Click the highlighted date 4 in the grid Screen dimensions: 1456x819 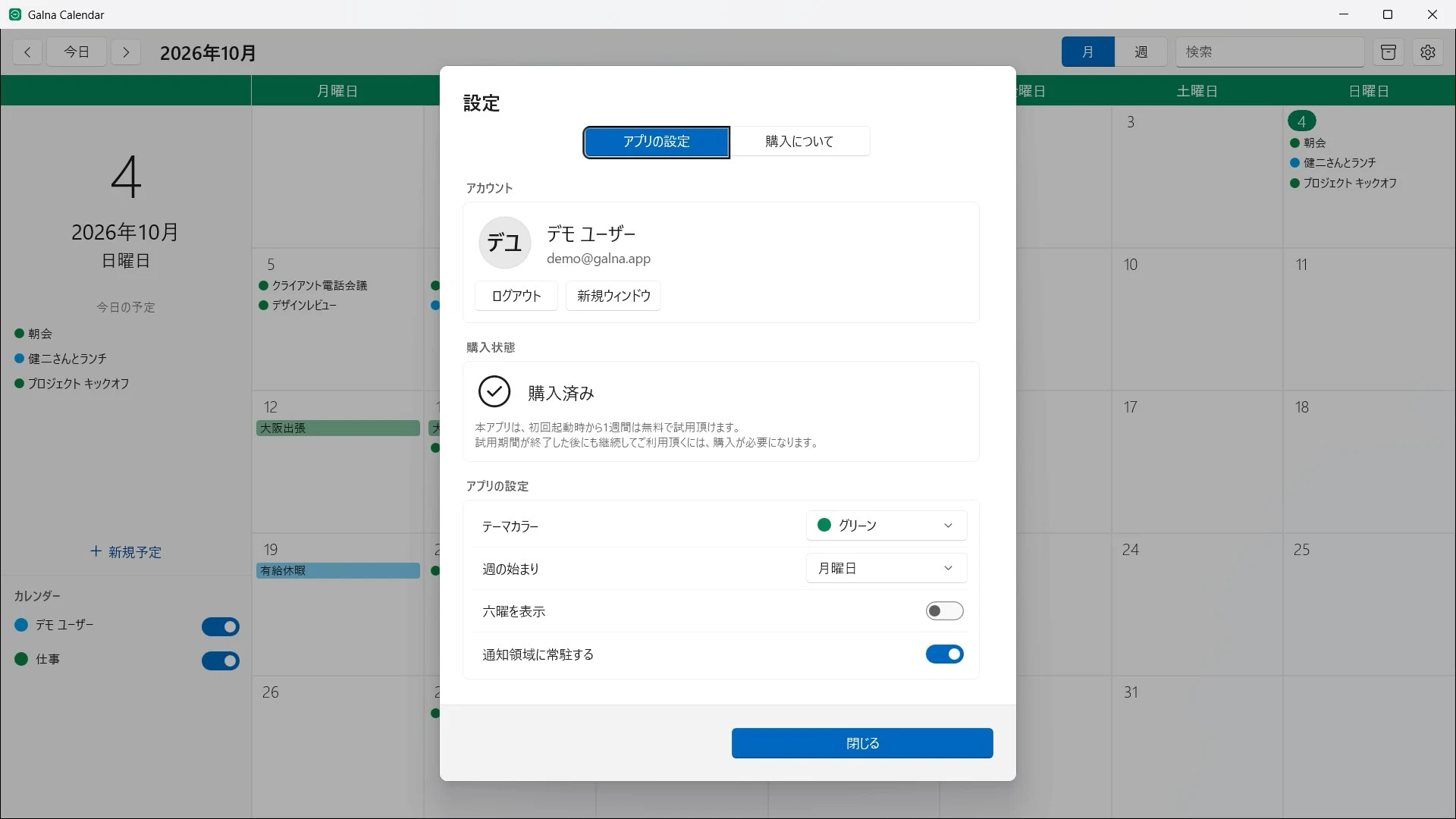click(x=1301, y=121)
